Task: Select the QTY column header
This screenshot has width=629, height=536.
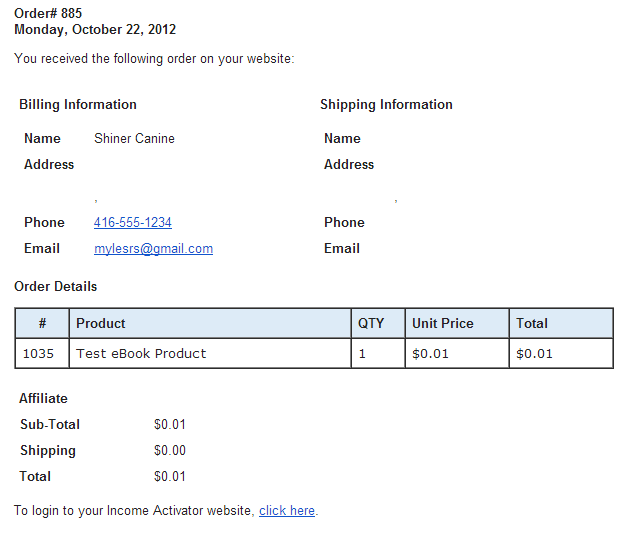Action: 378,323
